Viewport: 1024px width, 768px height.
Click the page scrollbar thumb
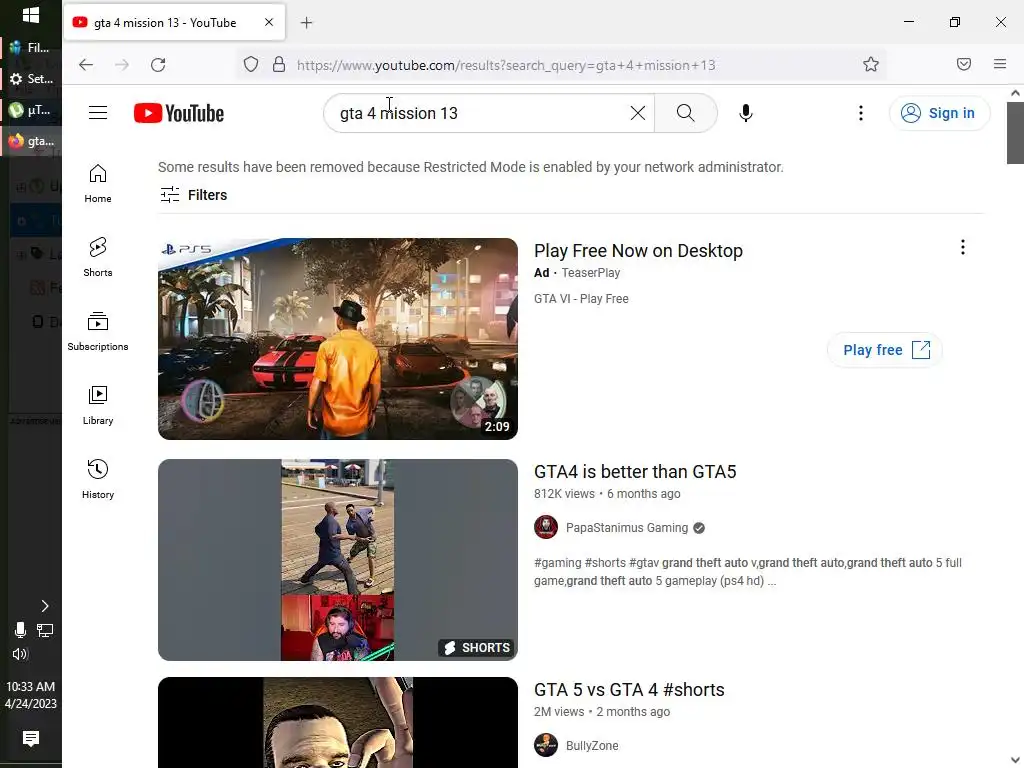pos(1015,133)
